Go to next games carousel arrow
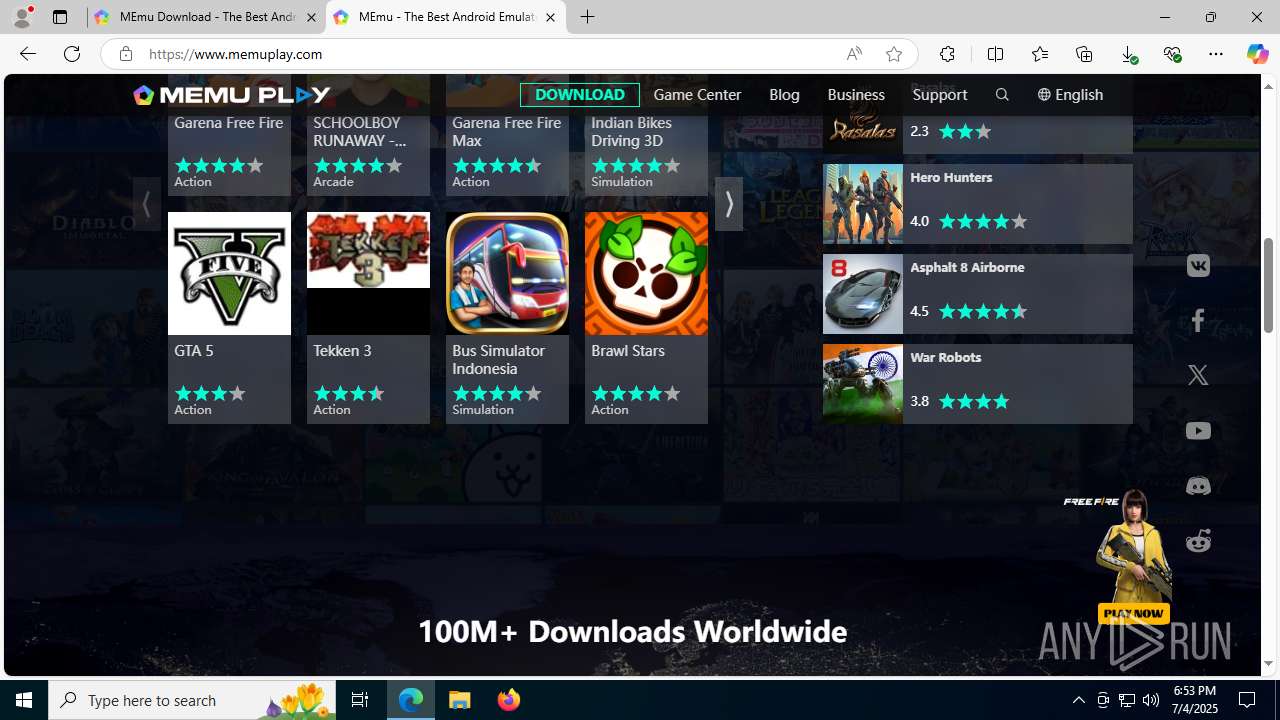The height and width of the screenshot is (720, 1280). coord(729,204)
